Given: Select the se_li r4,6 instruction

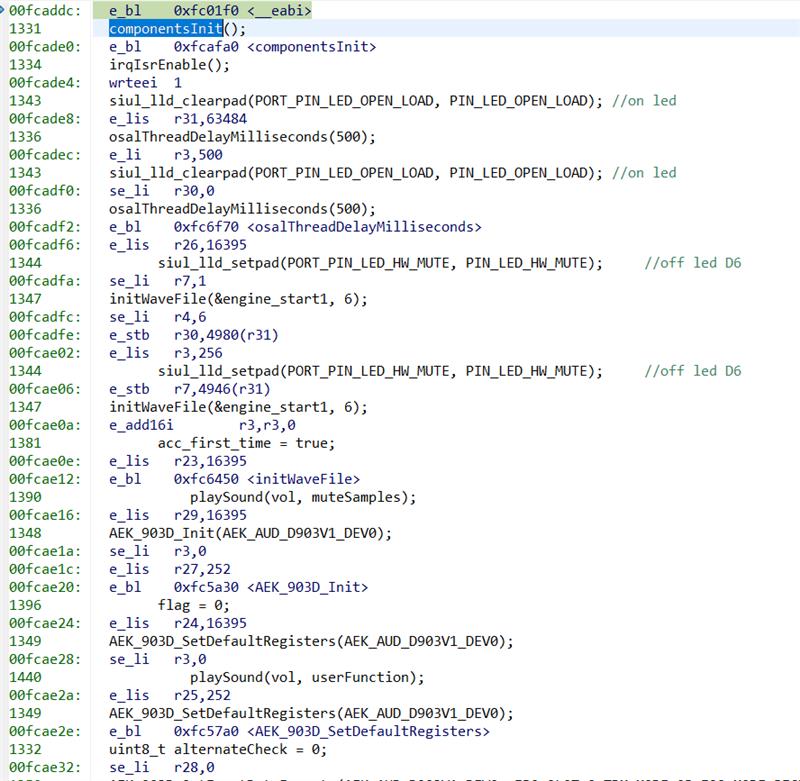Looking at the screenshot, I should click(157, 317).
